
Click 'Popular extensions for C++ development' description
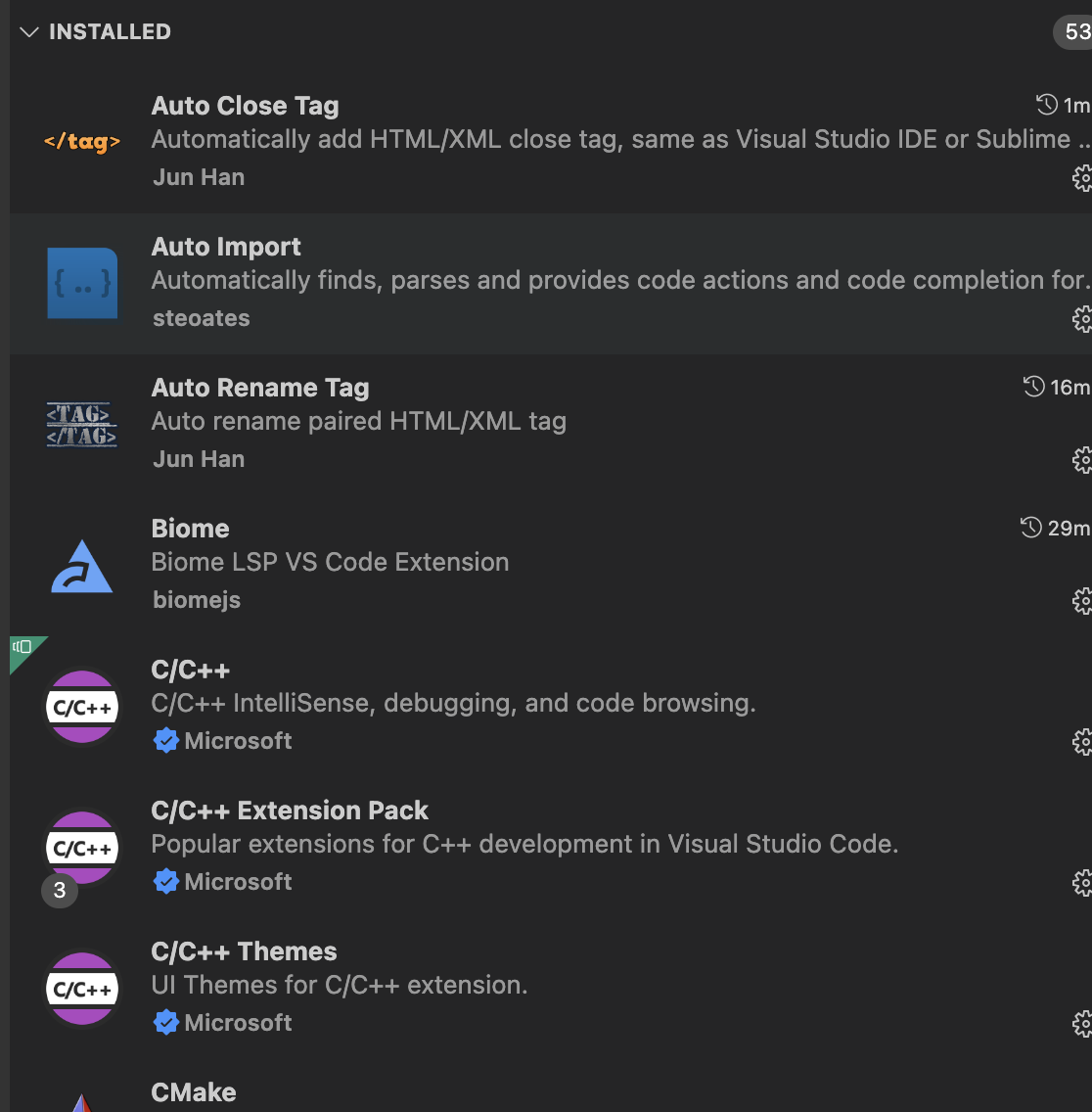click(524, 844)
